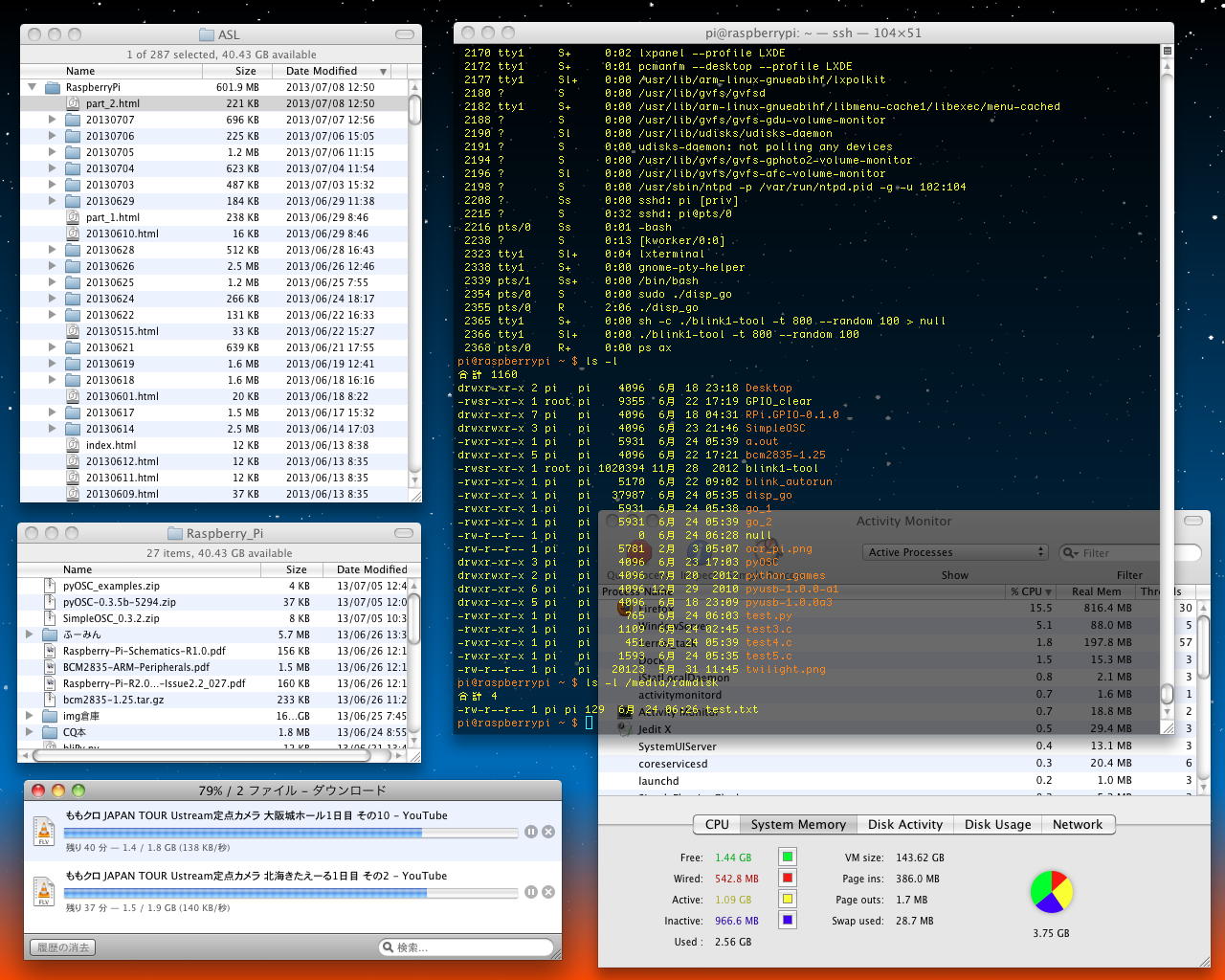
Task: Pause the 北海きたえーる video download
Action: [x=531, y=892]
